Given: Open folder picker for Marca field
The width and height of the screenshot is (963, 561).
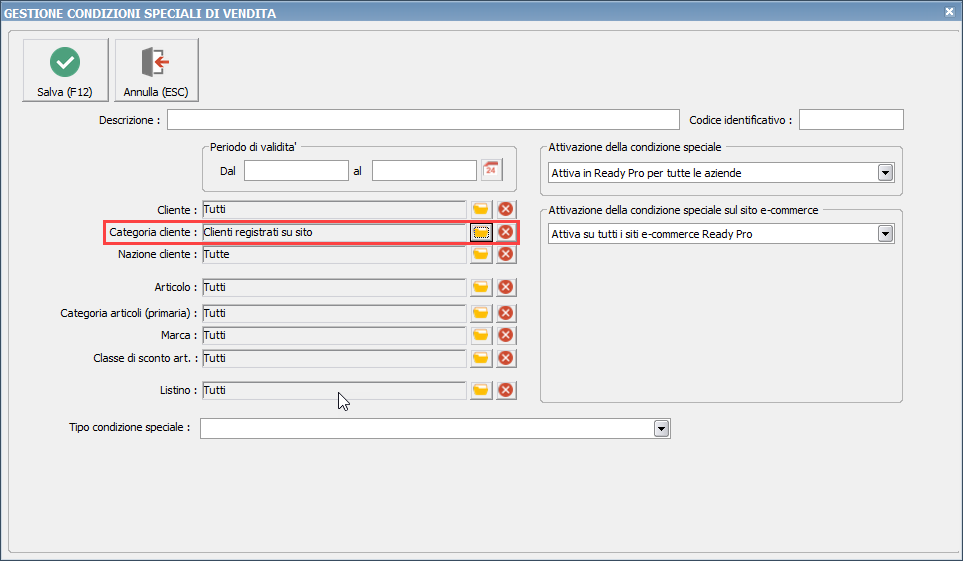Looking at the screenshot, I should click(x=481, y=335).
